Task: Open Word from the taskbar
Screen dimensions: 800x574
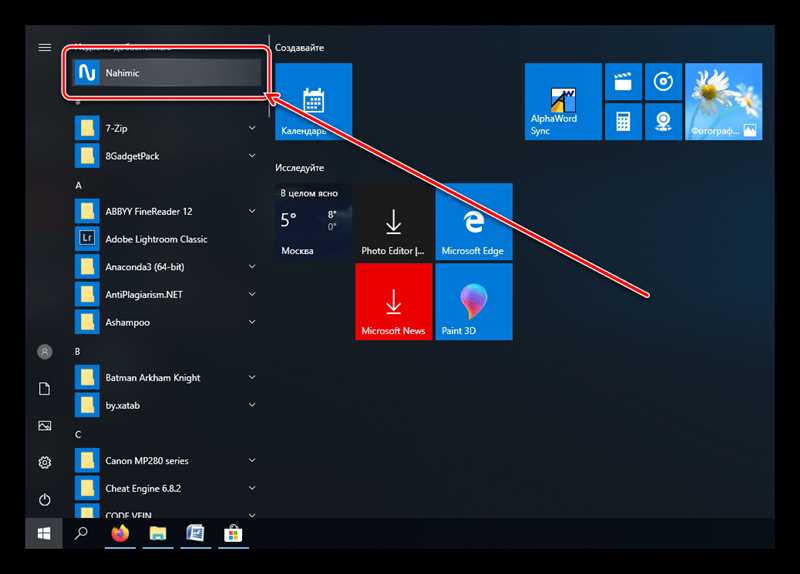Action: pos(195,534)
